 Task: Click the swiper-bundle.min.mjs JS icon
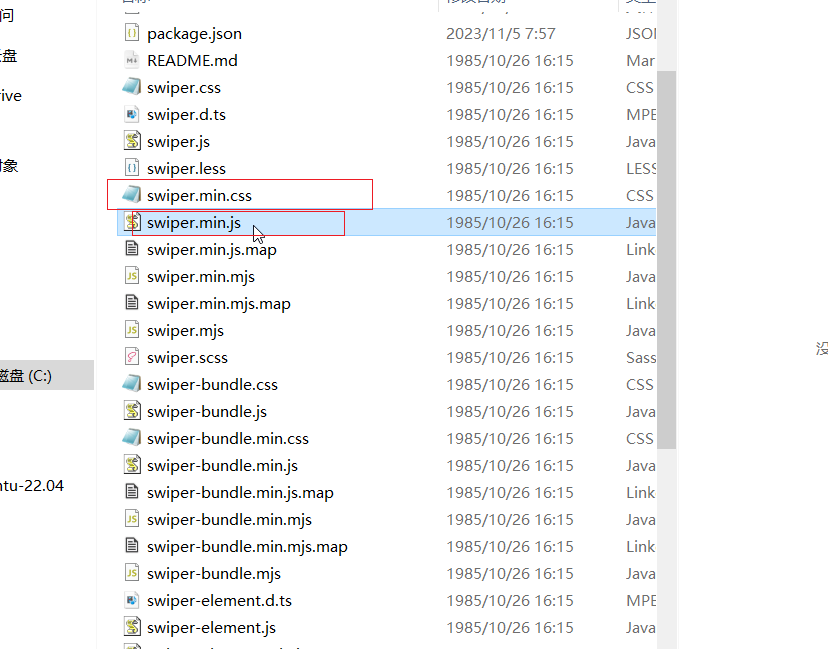point(132,519)
